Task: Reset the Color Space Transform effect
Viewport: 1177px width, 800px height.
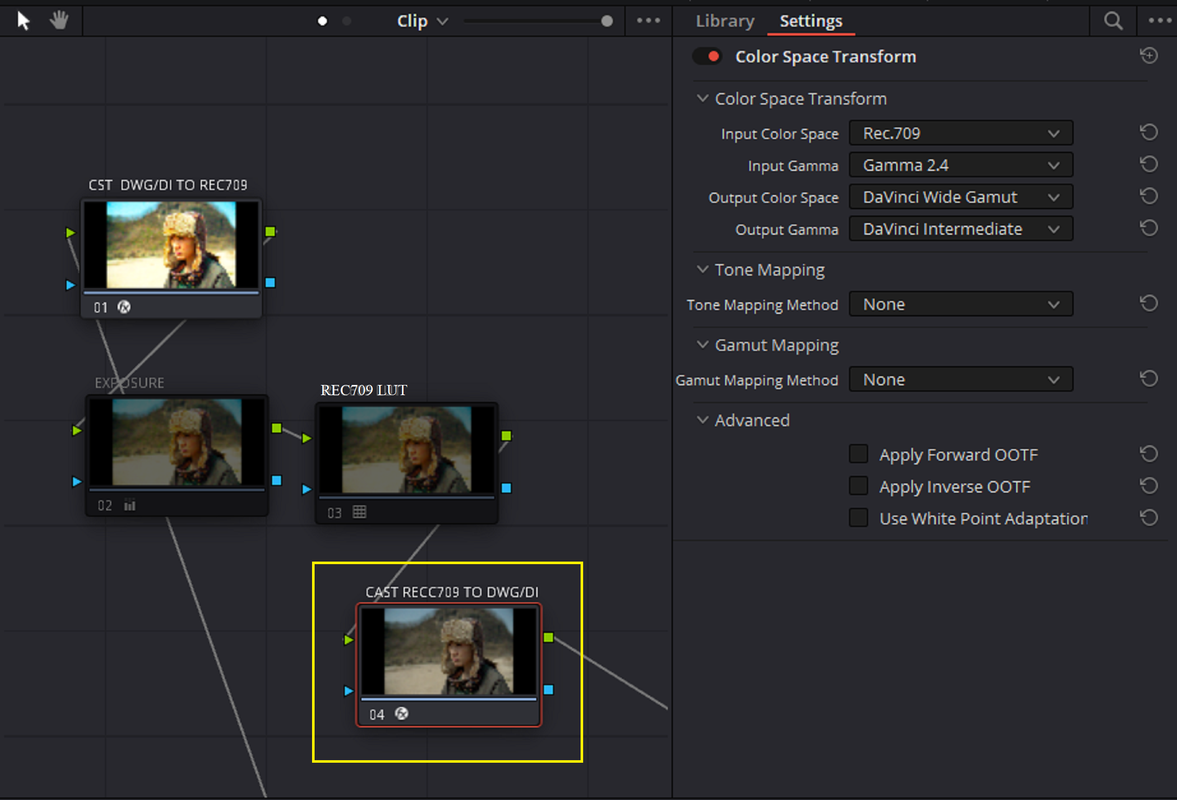Action: tap(1148, 56)
